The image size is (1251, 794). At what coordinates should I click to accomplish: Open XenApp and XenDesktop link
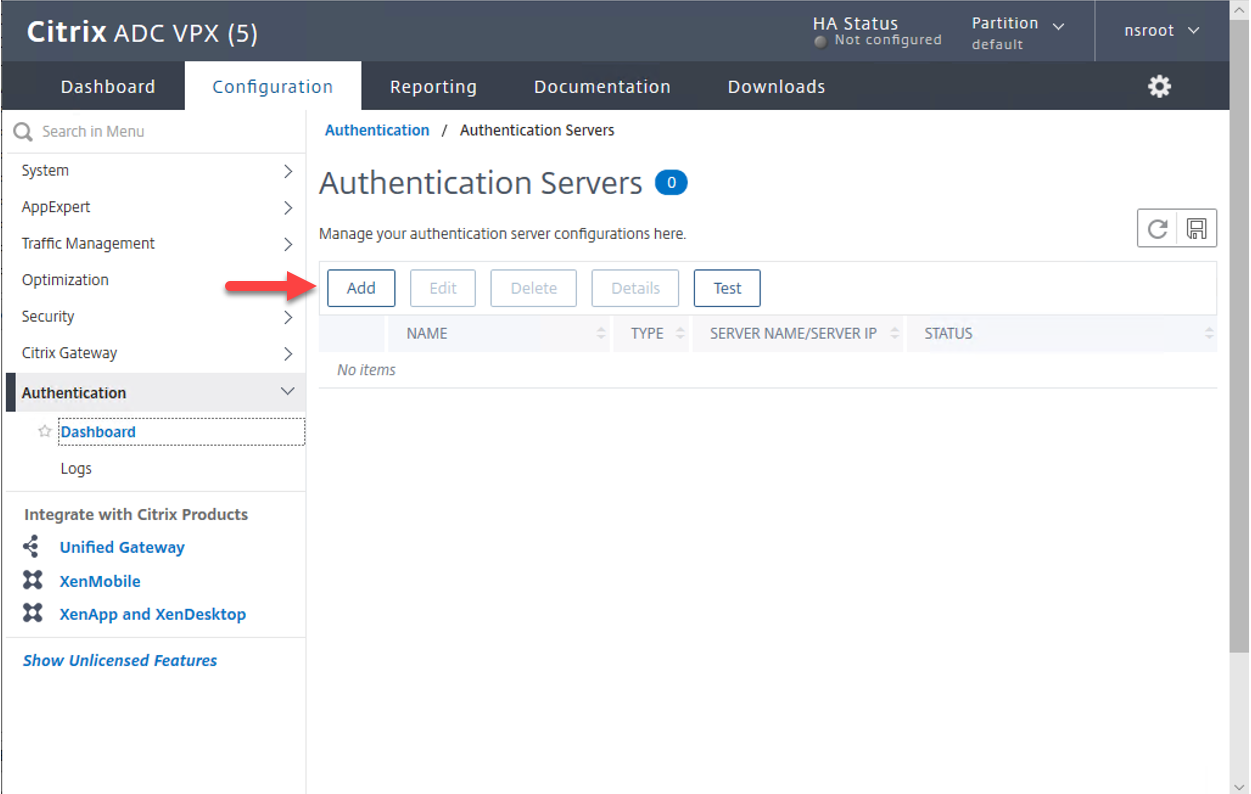pos(153,614)
